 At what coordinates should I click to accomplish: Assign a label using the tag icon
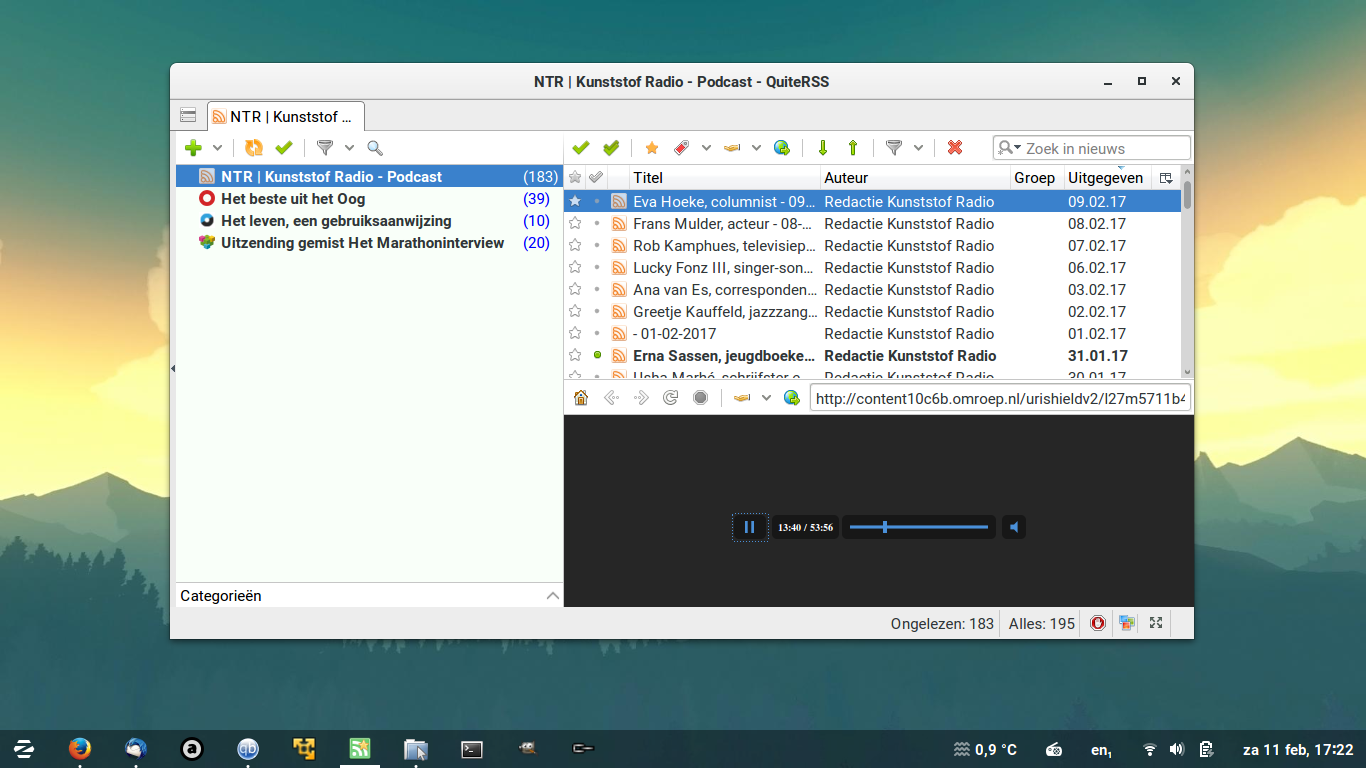pos(682,148)
